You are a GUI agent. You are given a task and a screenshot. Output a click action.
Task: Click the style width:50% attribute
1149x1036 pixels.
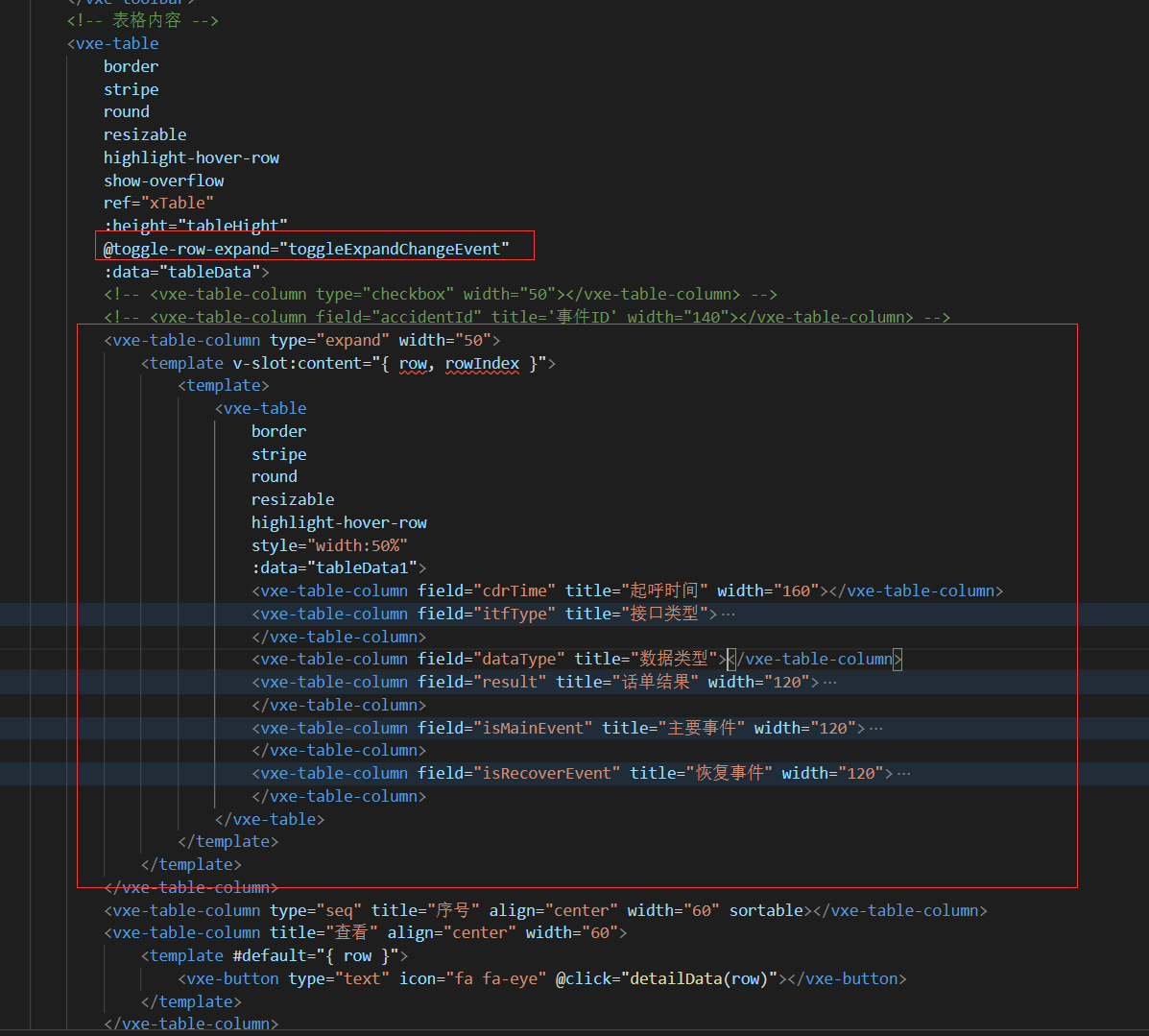tap(312, 544)
